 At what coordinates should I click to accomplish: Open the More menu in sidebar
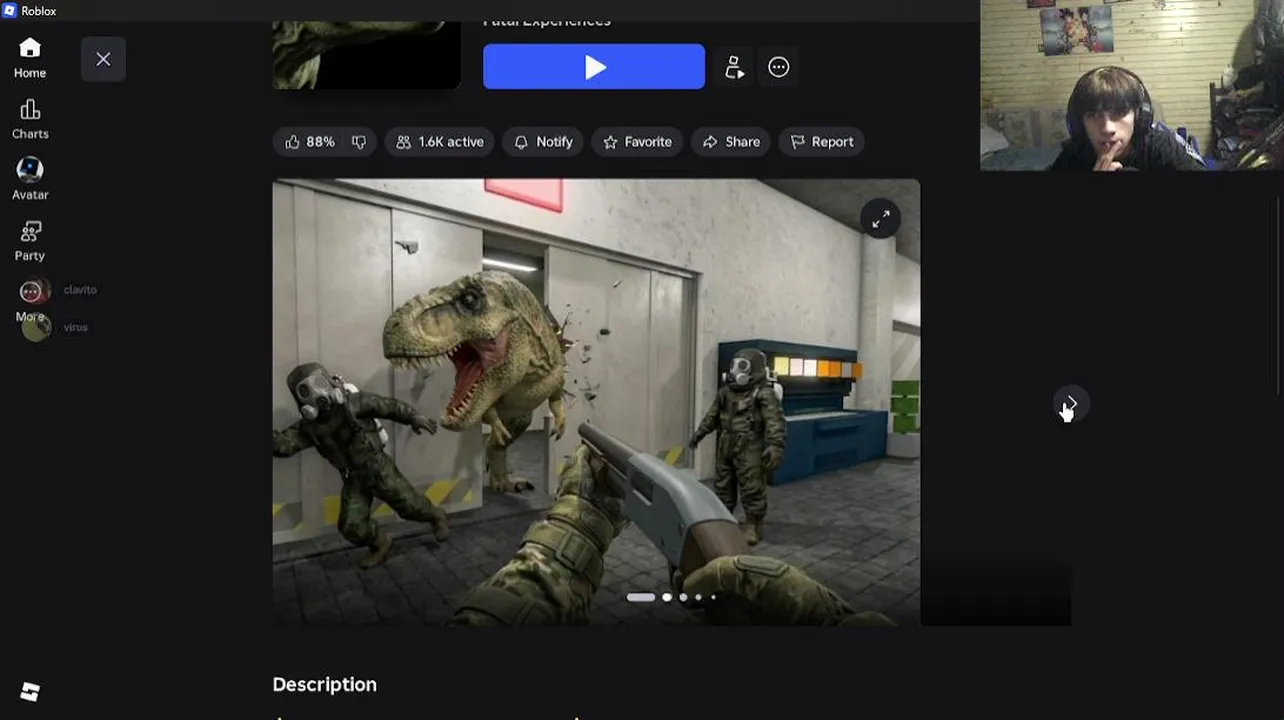click(30, 300)
